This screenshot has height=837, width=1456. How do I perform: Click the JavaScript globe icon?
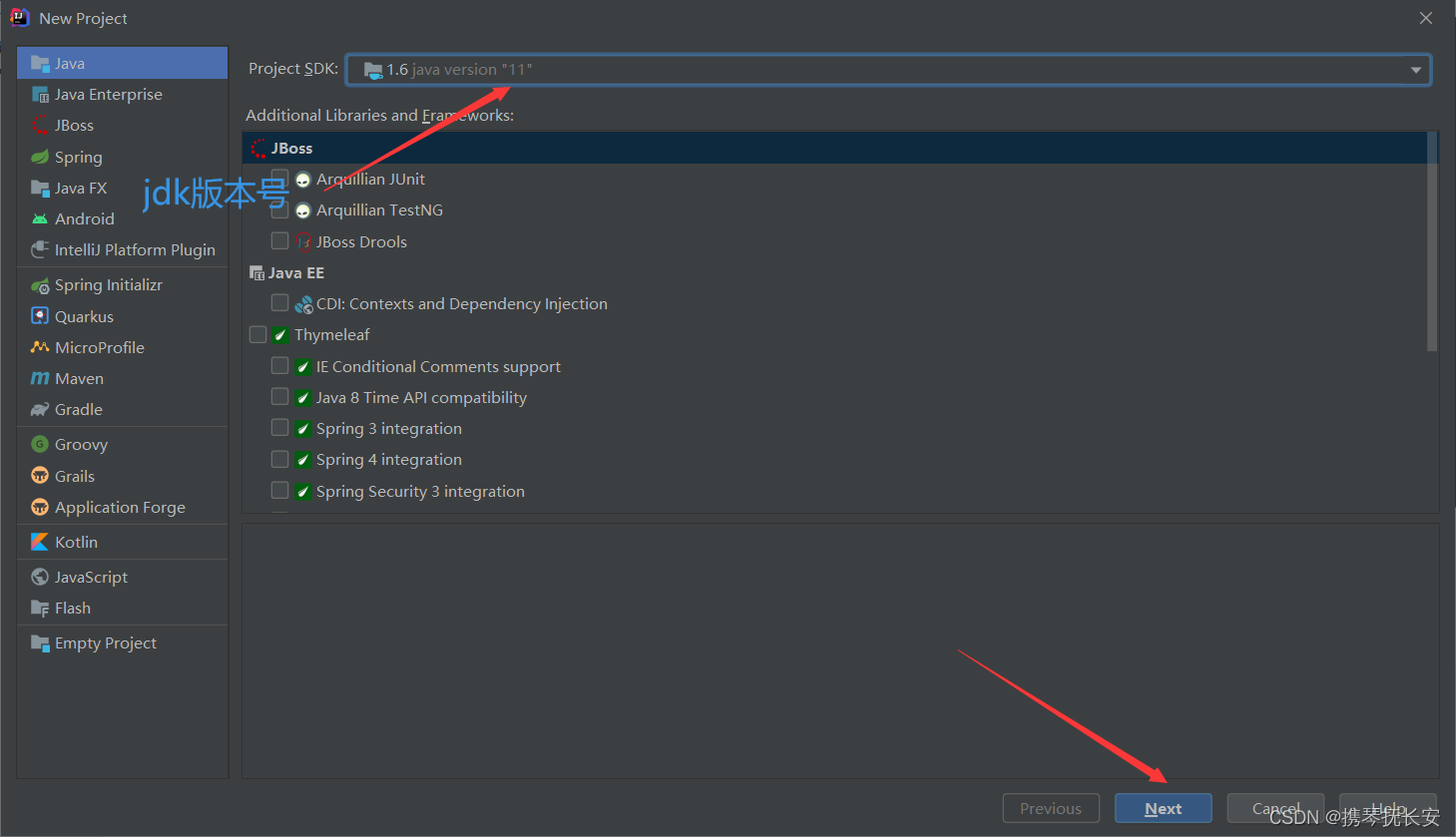pos(40,577)
